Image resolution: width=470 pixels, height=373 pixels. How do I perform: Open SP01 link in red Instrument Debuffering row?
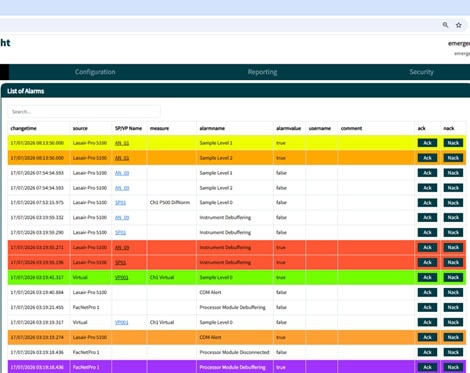120,263
